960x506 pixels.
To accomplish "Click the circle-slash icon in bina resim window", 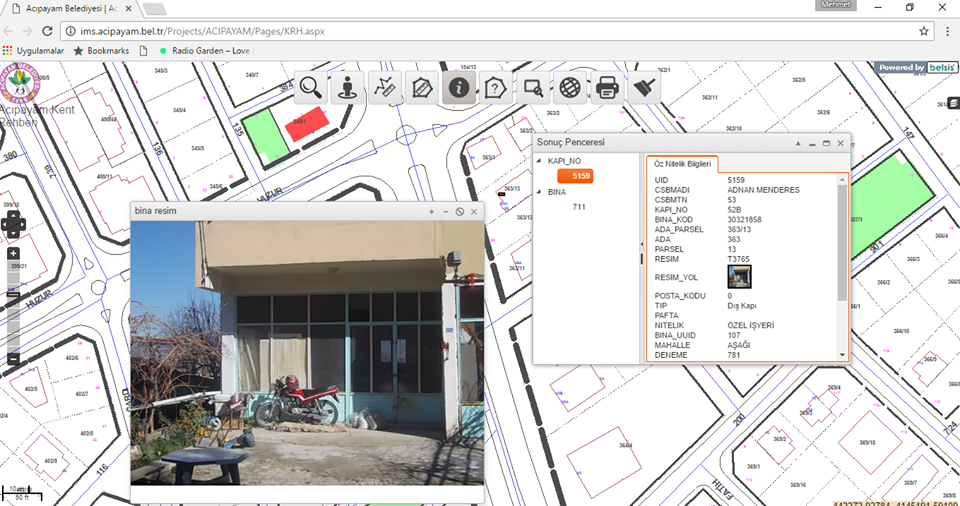I will [460, 211].
